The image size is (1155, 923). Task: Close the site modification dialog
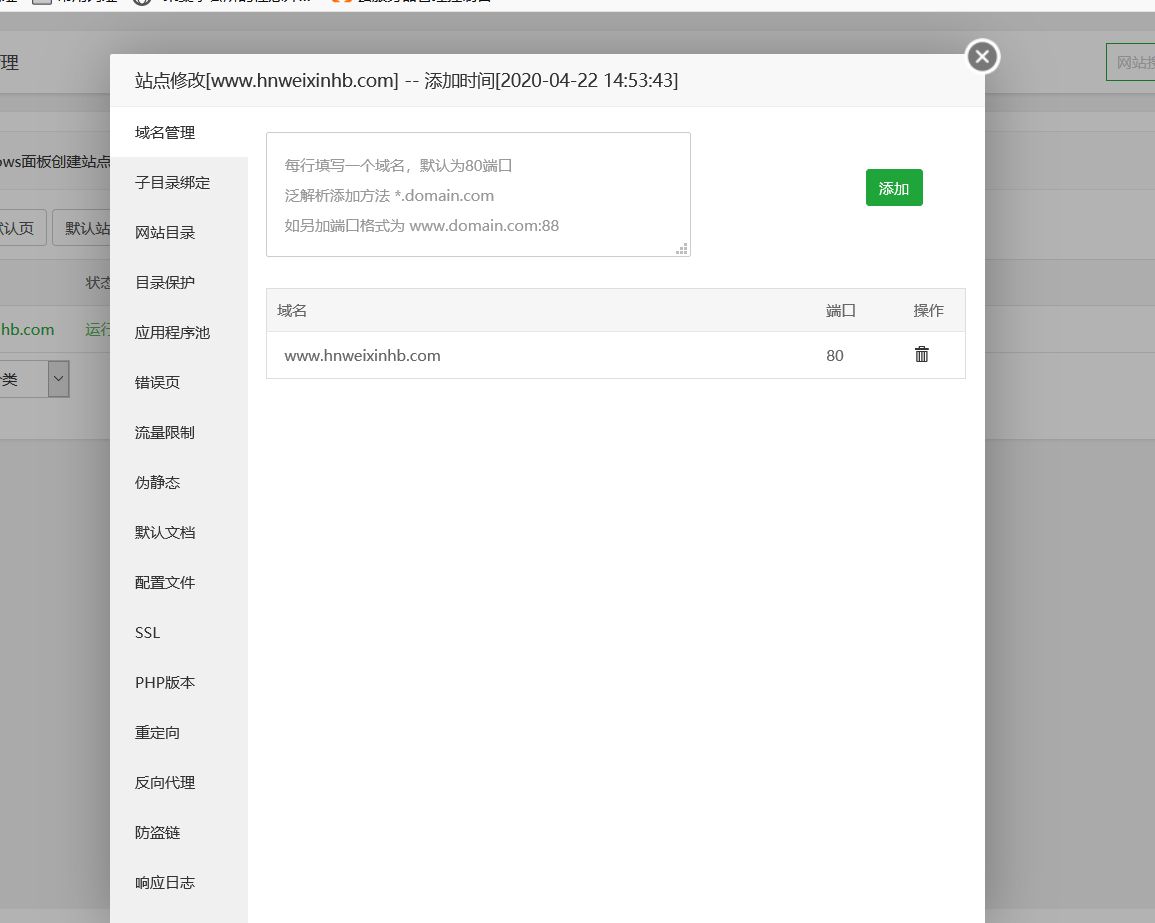tap(982, 57)
